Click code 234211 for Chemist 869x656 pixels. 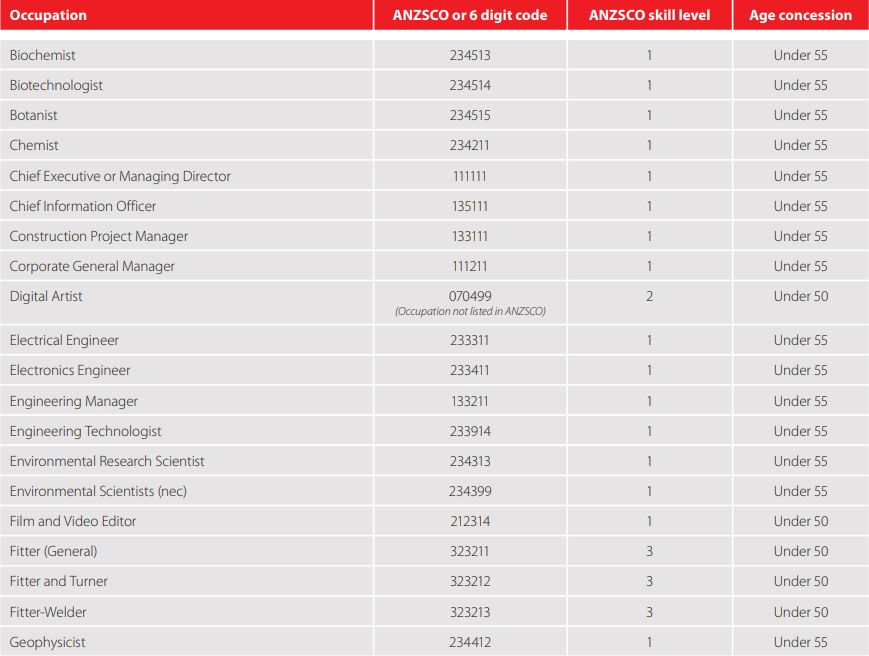[x=469, y=145]
